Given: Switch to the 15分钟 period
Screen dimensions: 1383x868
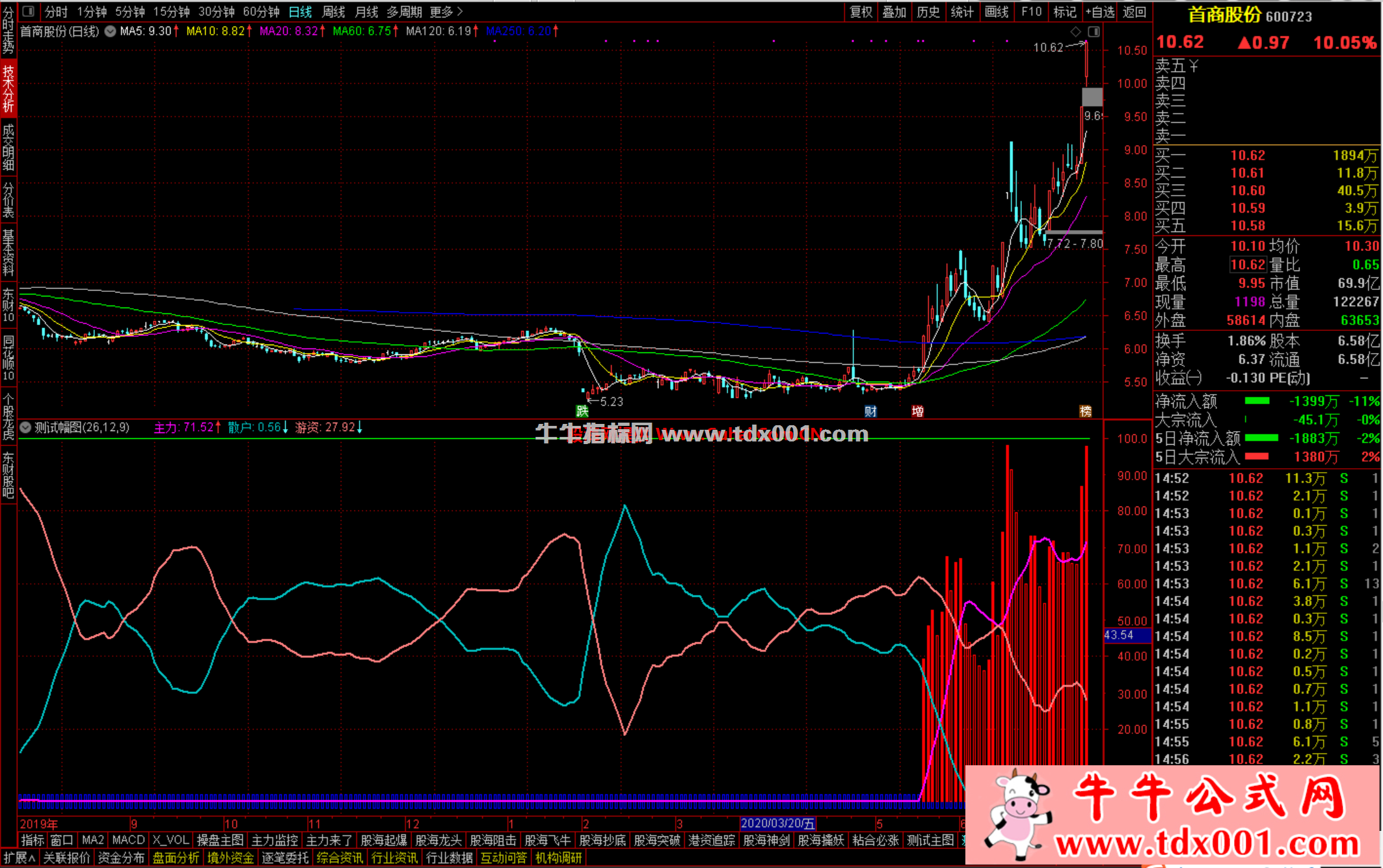Looking at the screenshot, I should (x=172, y=12).
